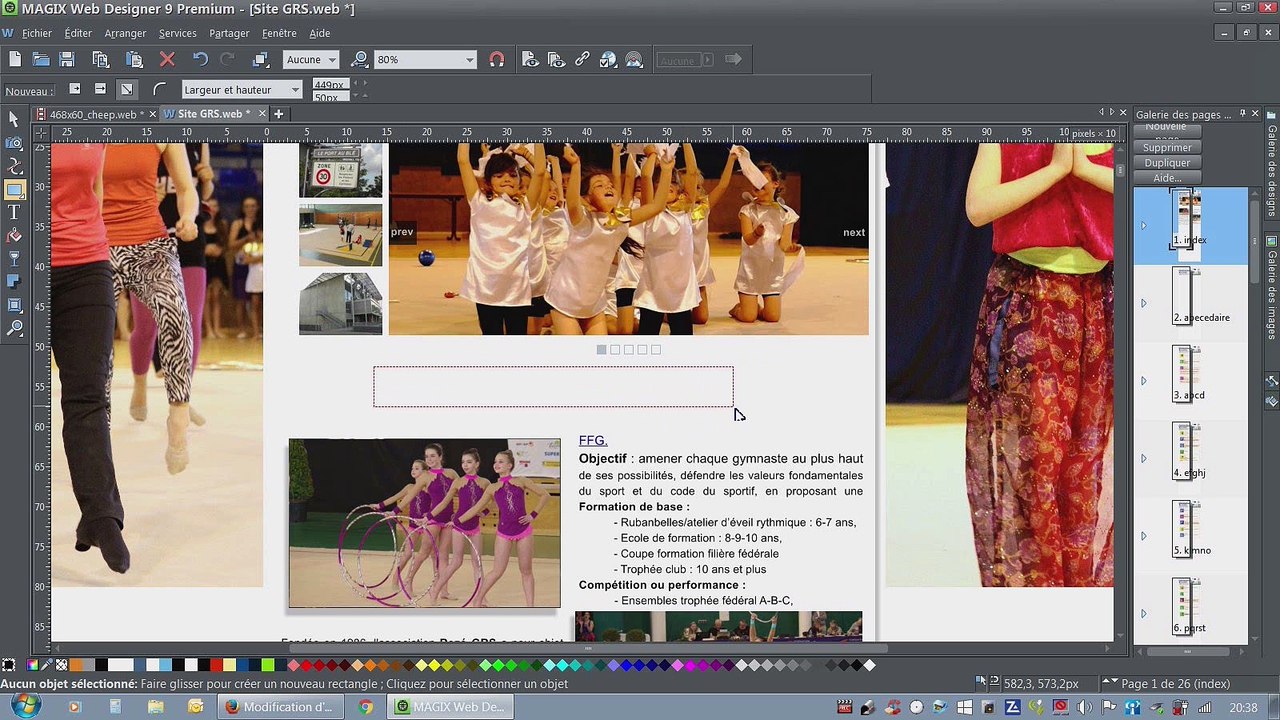Viewport: 1280px width, 720px height.
Task: Open the 80% zoom level dropdown
Action: point(425,60)
